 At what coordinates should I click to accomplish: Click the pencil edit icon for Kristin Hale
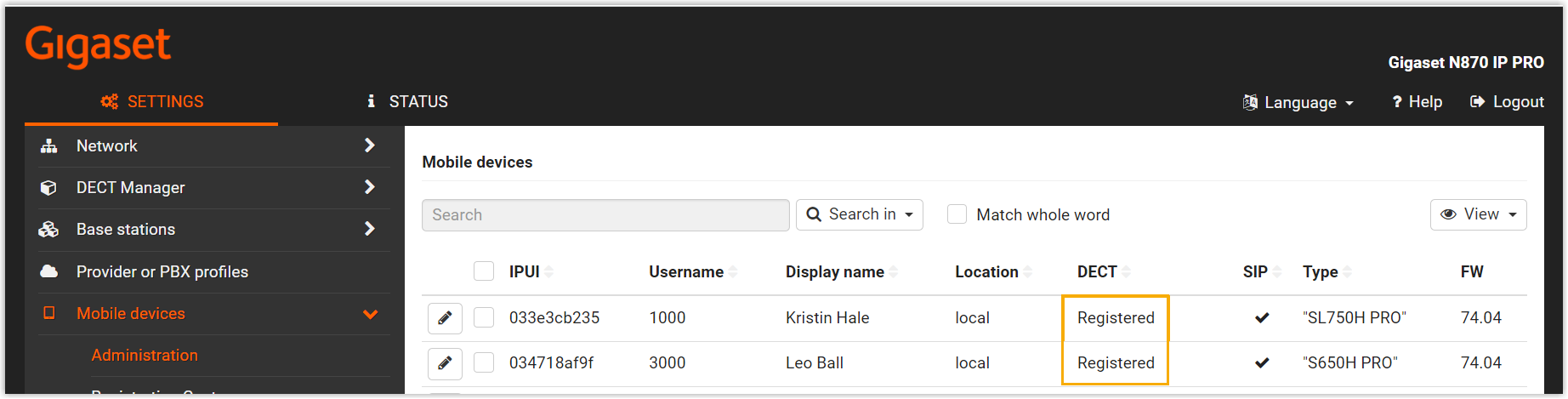[445, 318]
